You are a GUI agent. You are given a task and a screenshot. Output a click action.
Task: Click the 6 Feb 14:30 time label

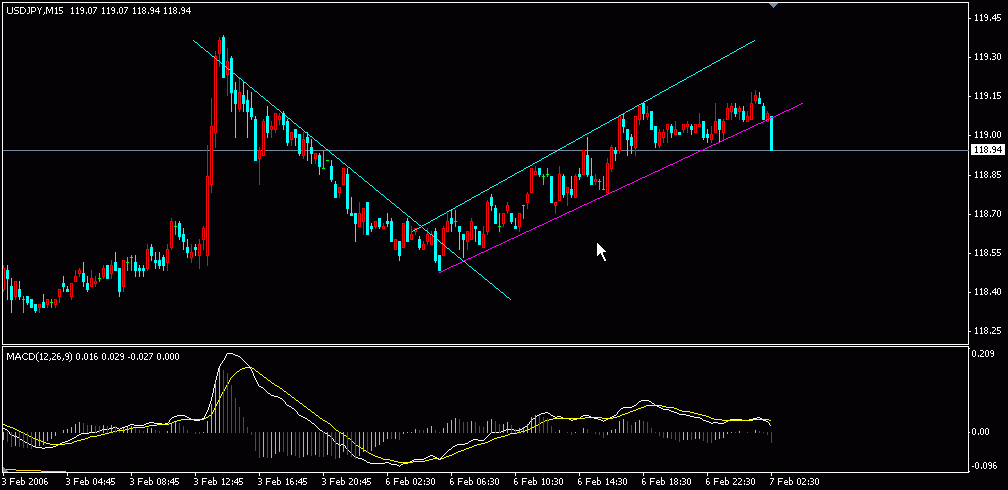coord(602,481)
